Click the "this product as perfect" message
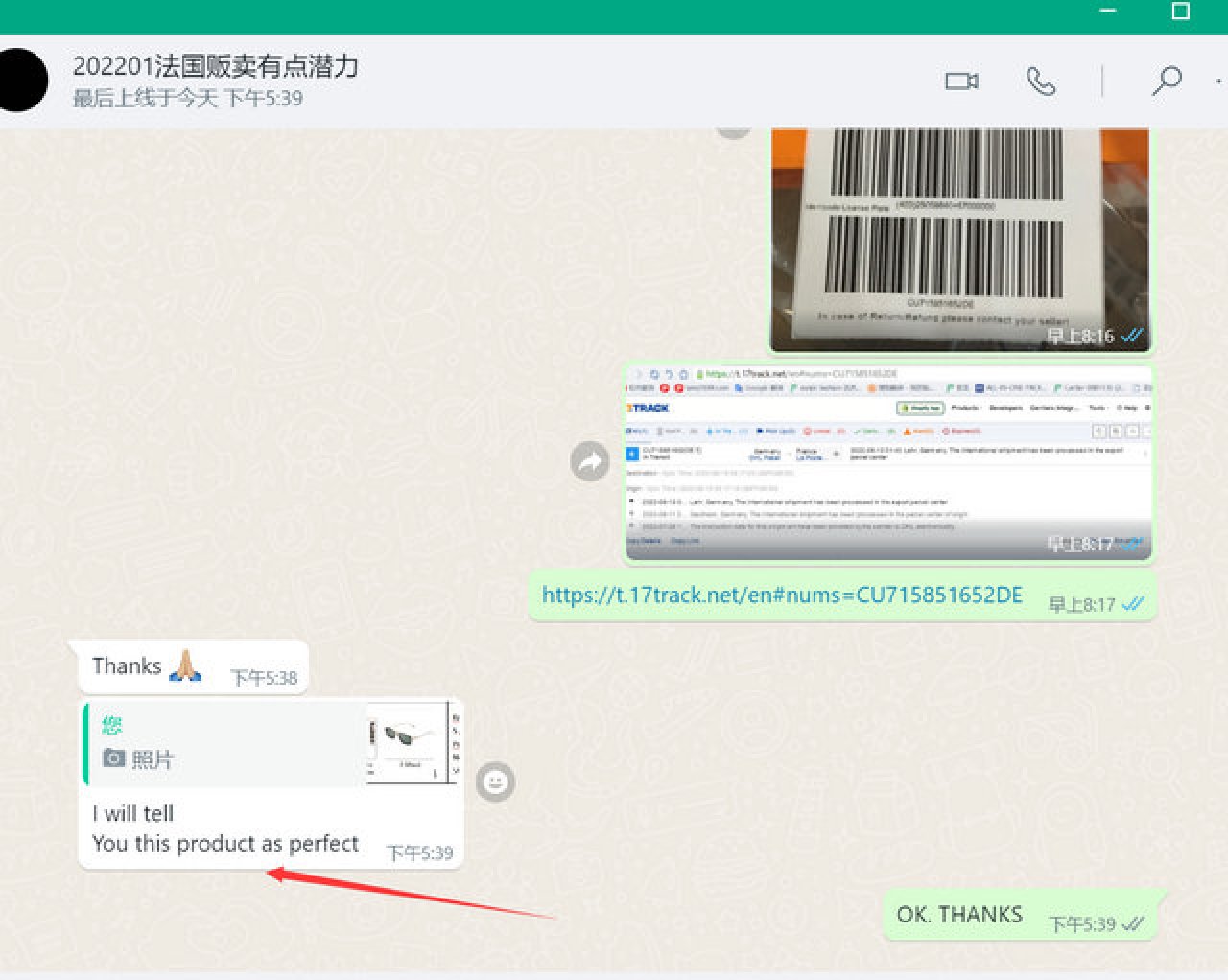This screenshot has width=1228, height=980. point(225,844)
